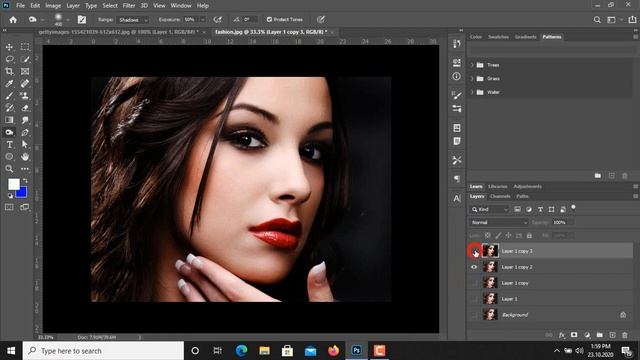The width and height of the screenshot is (640, 360).
Task: Switch to the Channels tab
Action: 500,196
